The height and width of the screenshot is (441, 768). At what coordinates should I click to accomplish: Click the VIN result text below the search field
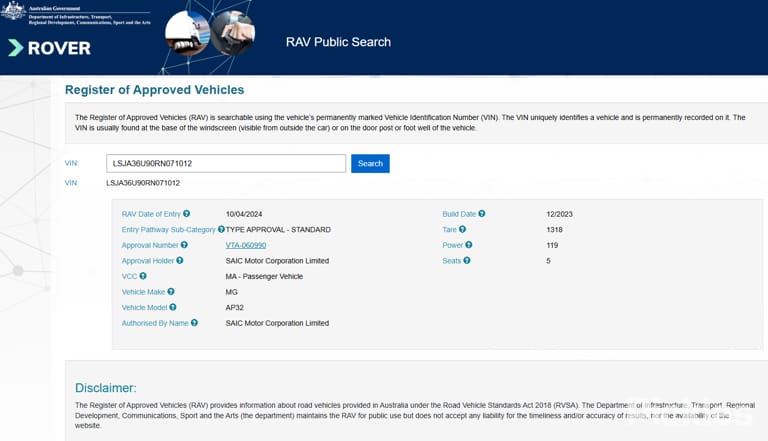143,183
